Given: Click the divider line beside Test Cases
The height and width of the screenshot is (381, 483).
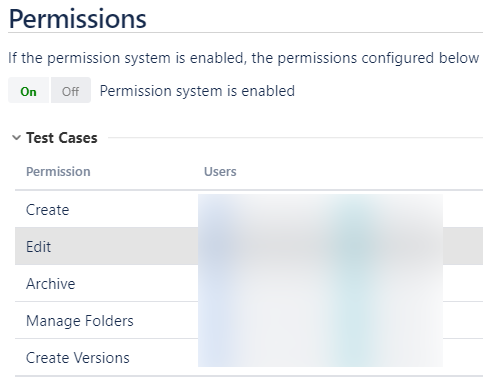Looking at the screenshot, I should pyautogui.click(x=295, y=137).
